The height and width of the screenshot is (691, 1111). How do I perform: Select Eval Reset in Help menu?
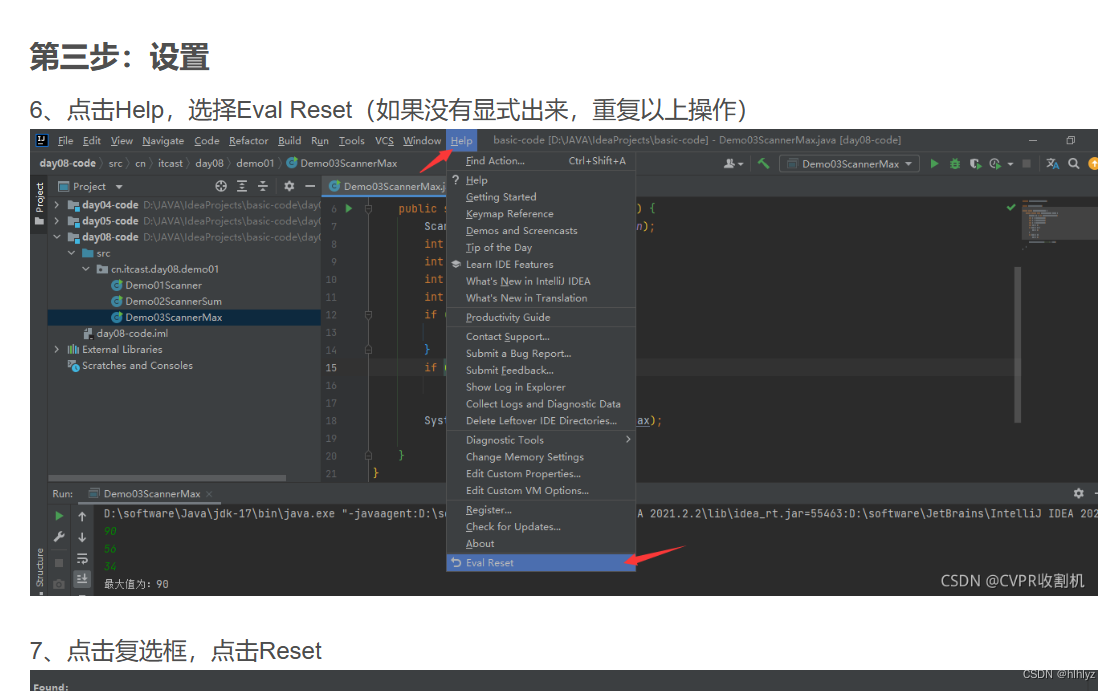(x=541, y=563)
